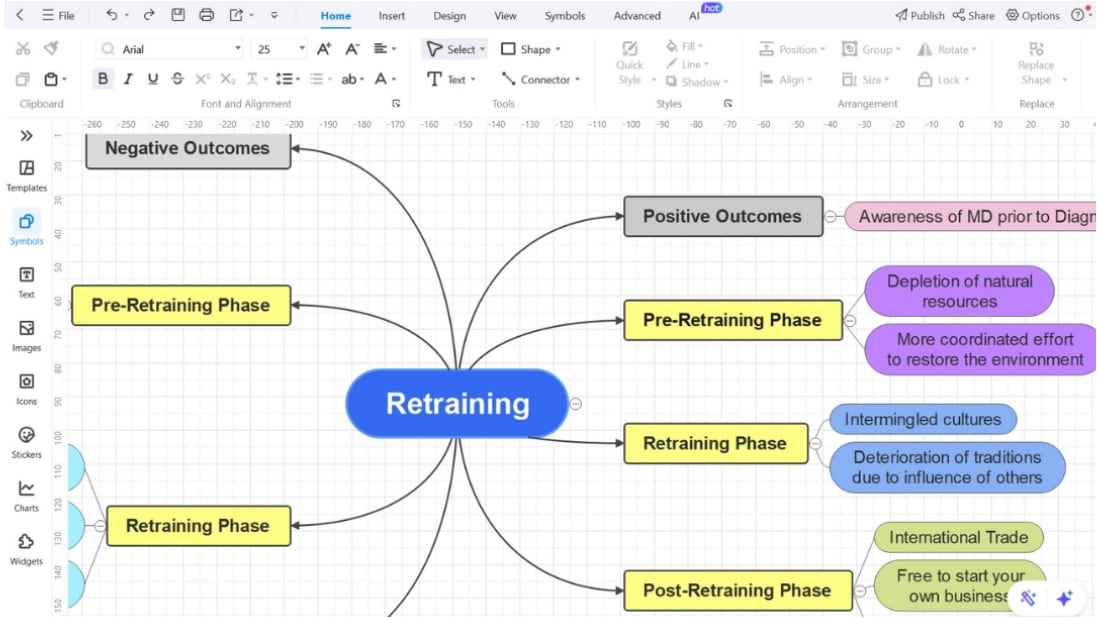Click the Copy icon in Clipboard
This screenshot has width=1097, height=618.
[x=22, y=79]
